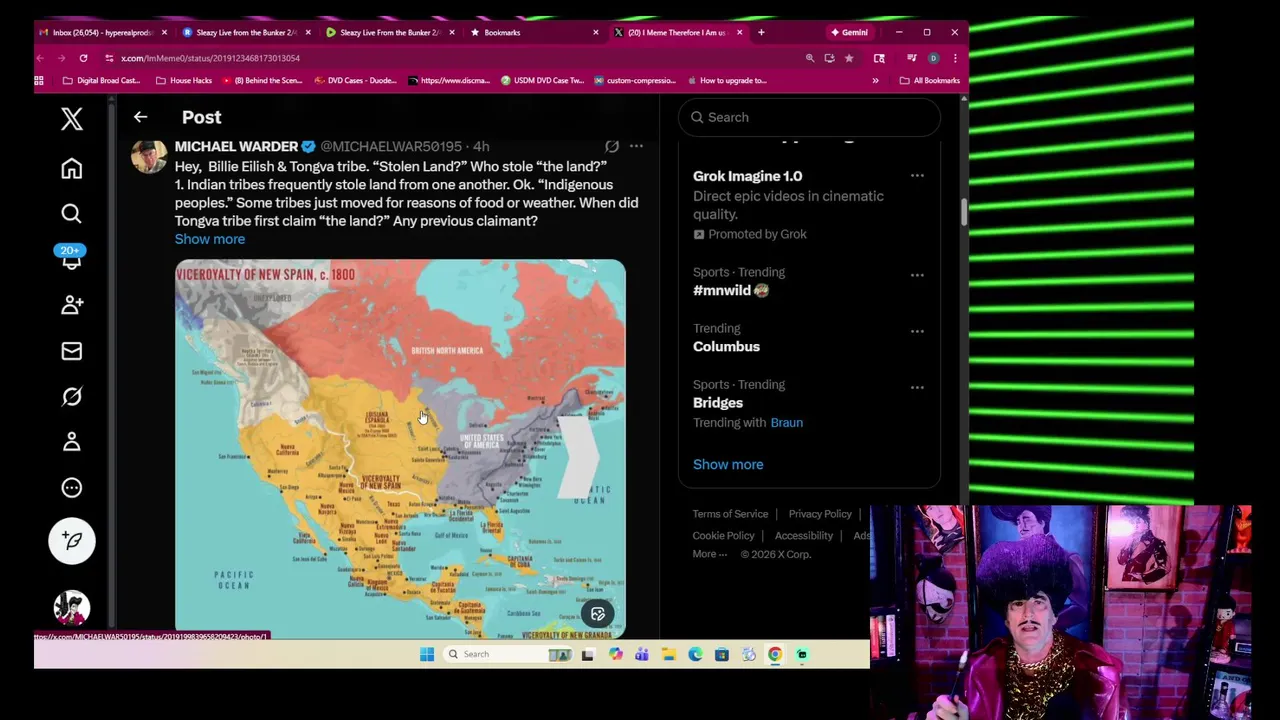Image resolution: width=1280 pixels, height=720 pixels.
Task: Open Chrome three-dot menu
Action: click(955, 58)
